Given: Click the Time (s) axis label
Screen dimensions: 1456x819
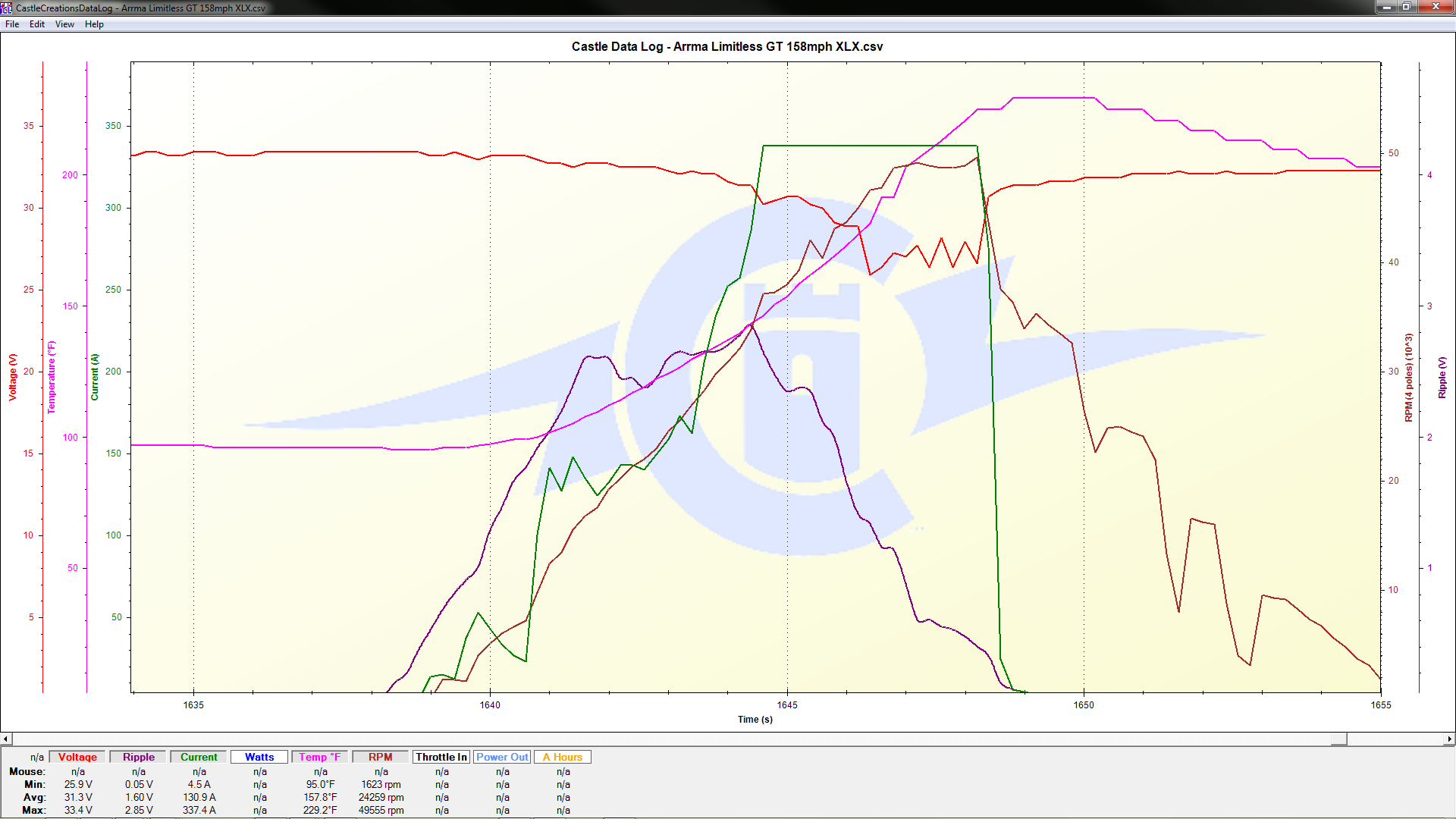Looking at the screenshot, I should 755,720.
